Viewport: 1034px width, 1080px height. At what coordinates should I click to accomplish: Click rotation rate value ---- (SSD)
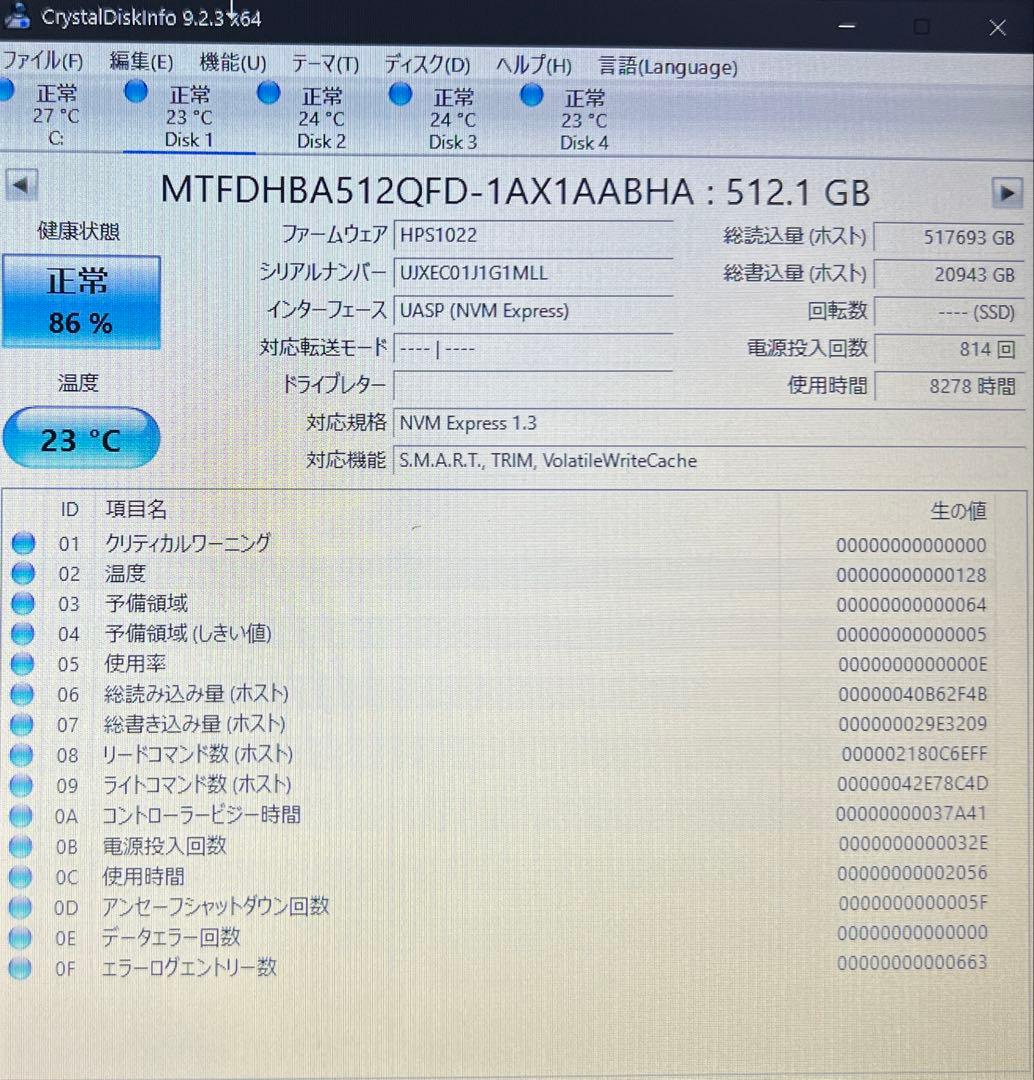pos(949,313)
